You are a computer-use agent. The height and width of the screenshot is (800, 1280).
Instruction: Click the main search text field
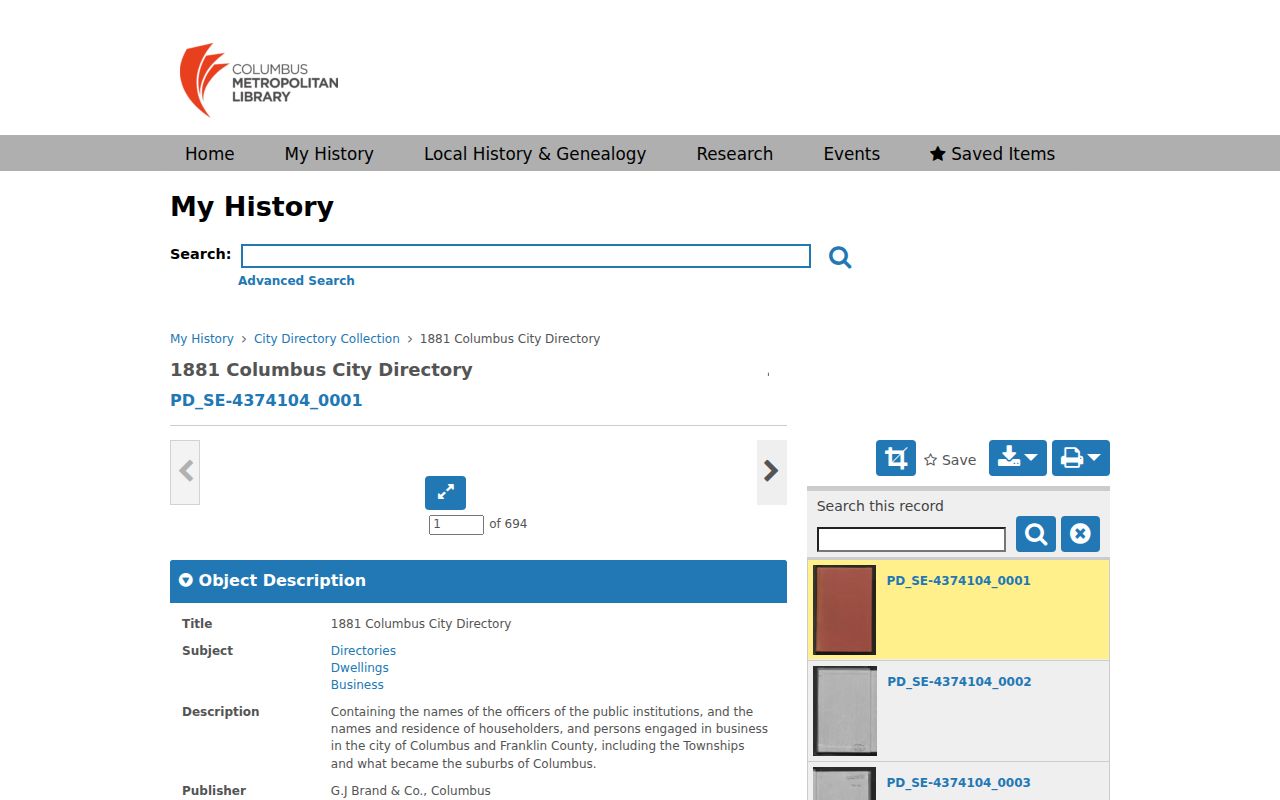point(526,256)
